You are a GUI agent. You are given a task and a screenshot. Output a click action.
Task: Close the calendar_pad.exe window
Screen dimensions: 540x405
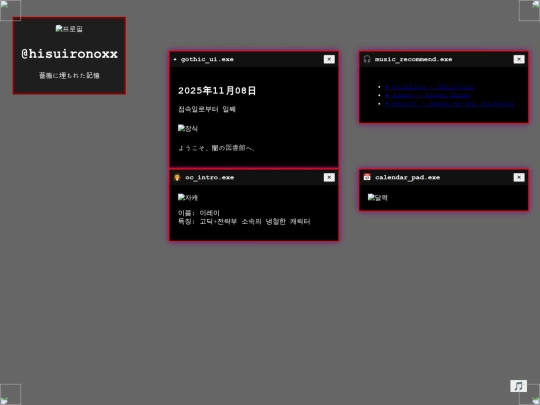point(519,177)
